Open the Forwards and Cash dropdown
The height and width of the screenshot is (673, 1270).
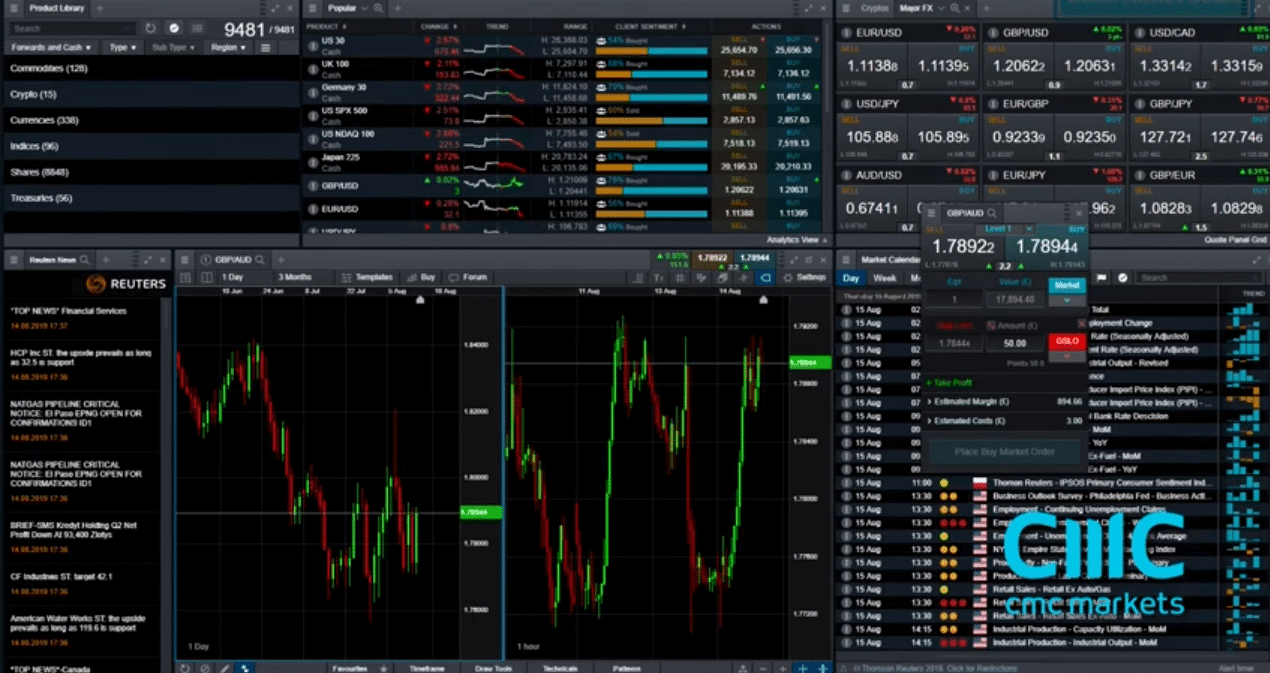pos(50,46)
